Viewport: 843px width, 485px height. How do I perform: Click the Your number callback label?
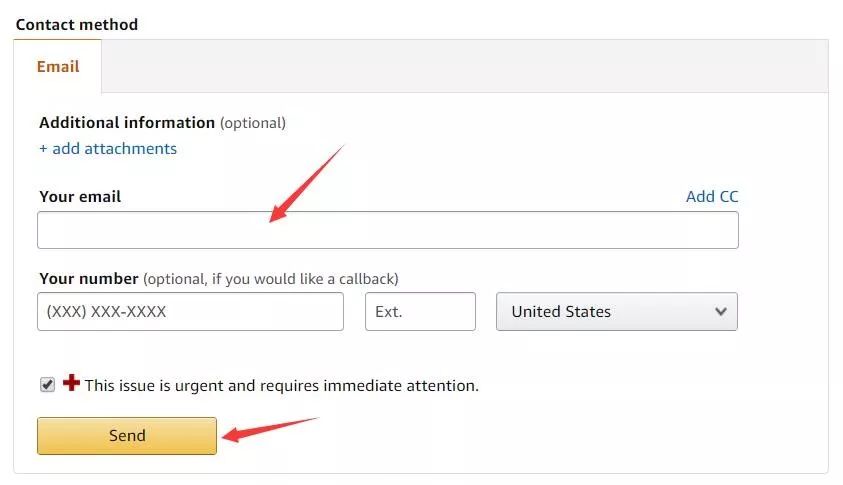[219, 279]
